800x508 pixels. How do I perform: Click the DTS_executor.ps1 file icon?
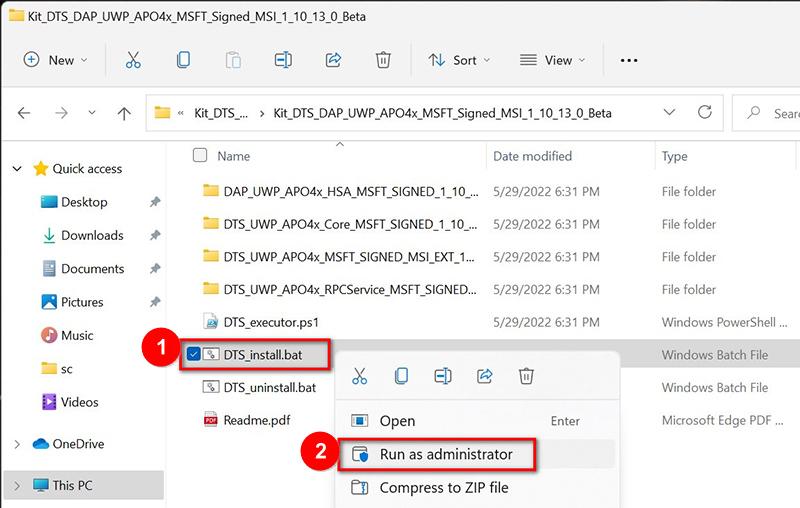(x=211, y=322)
